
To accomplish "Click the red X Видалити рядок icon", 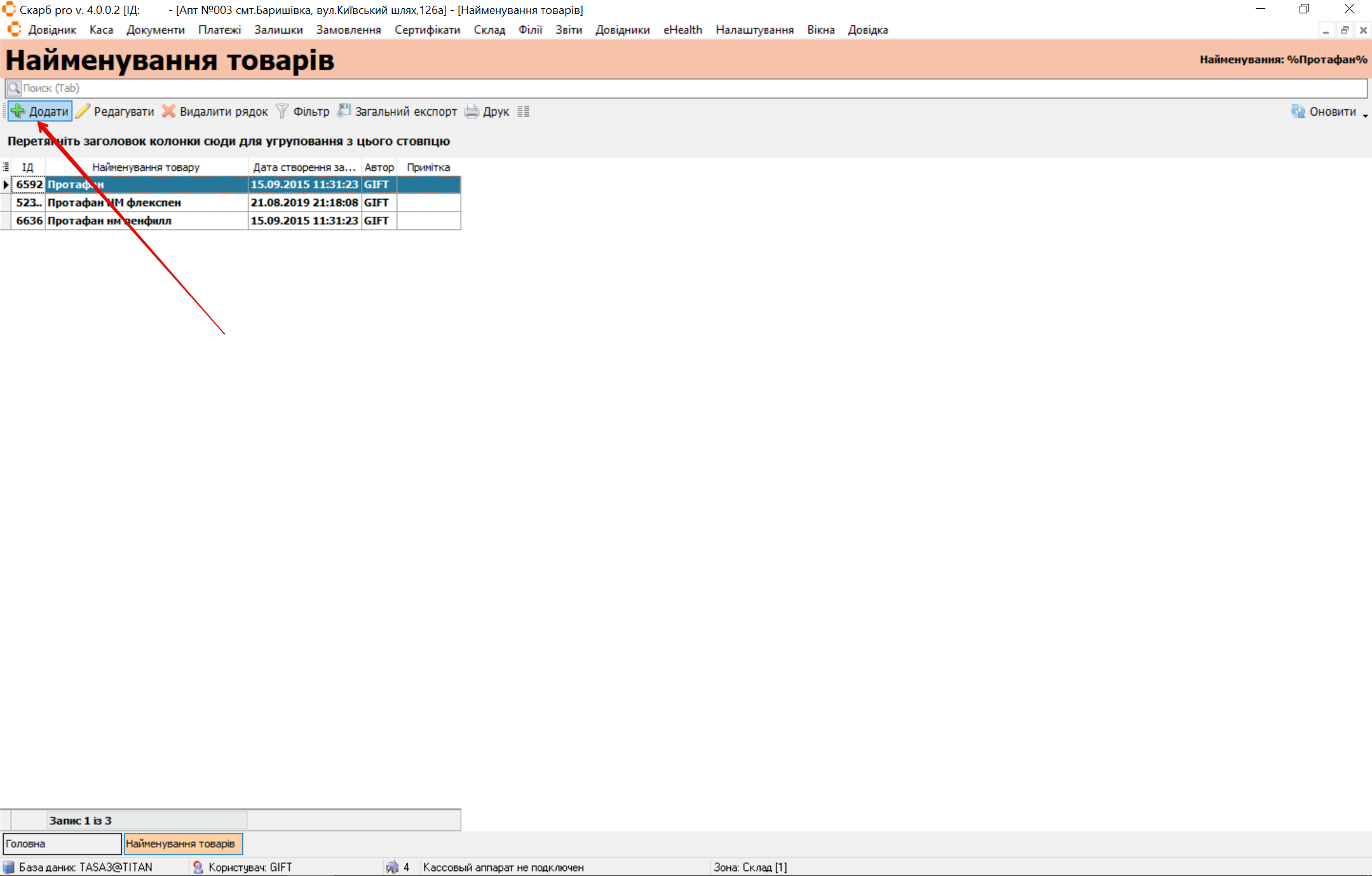I will coord(168,111).
